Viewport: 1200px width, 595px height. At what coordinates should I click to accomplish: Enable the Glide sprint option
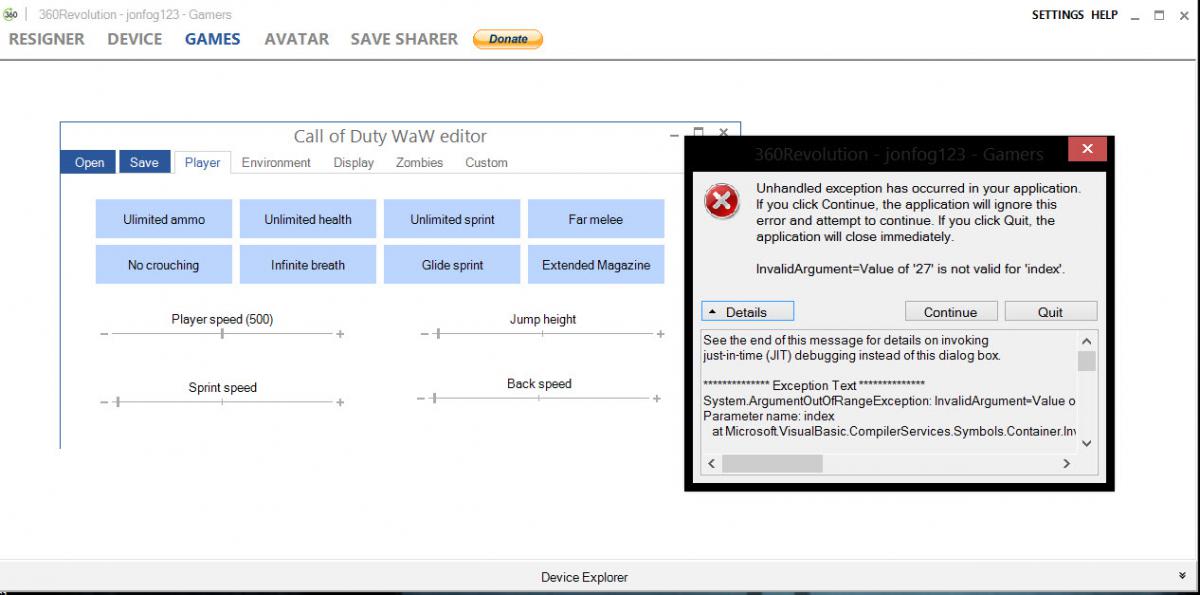point(452,265)
